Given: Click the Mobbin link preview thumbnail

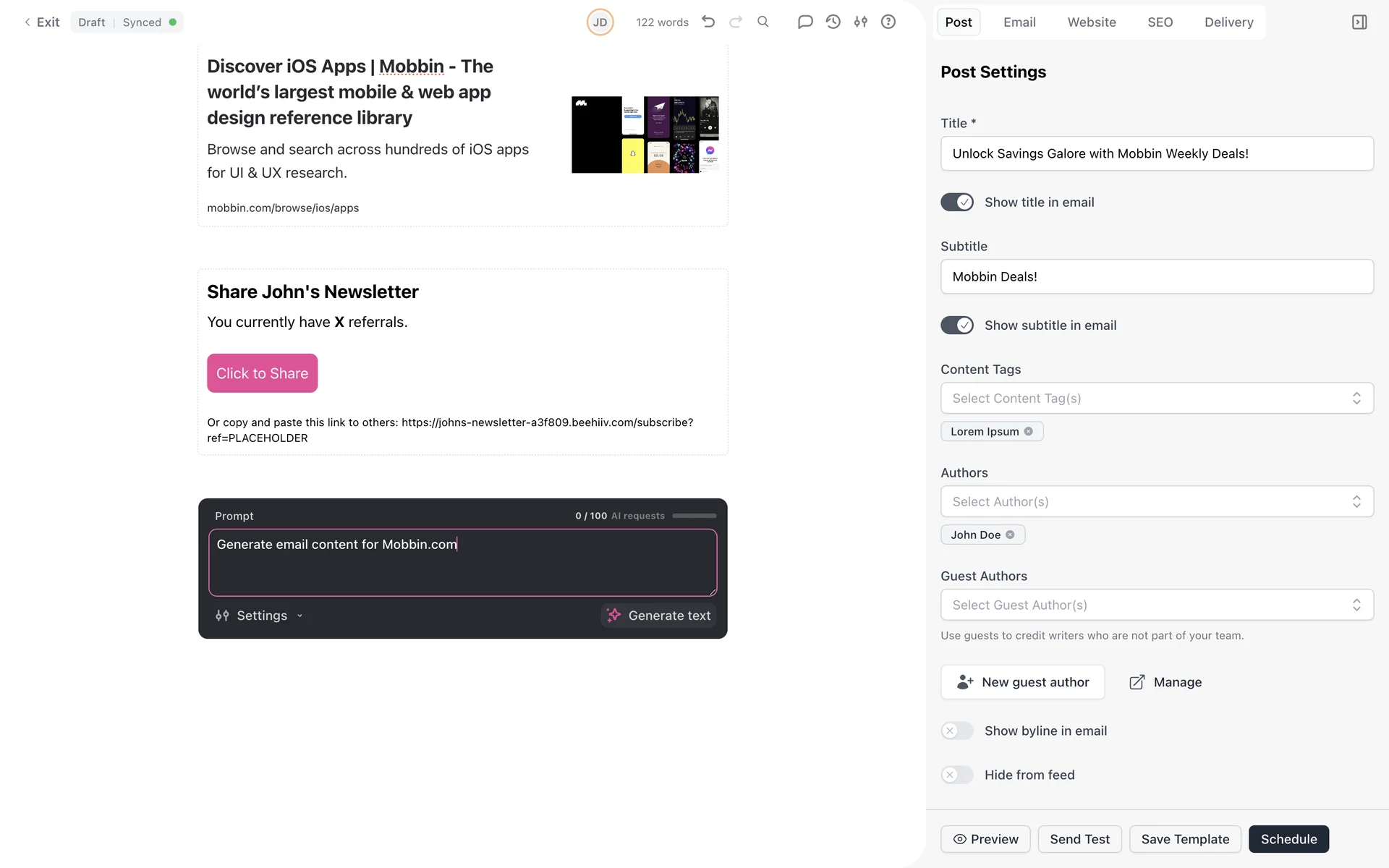Looking at the screenshot, I should (645, 135).
